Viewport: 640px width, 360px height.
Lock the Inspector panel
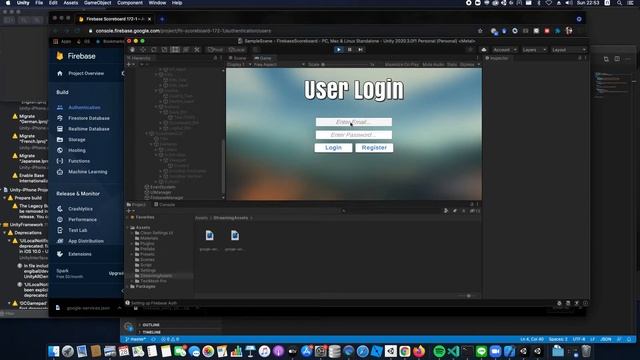(580, 58)
